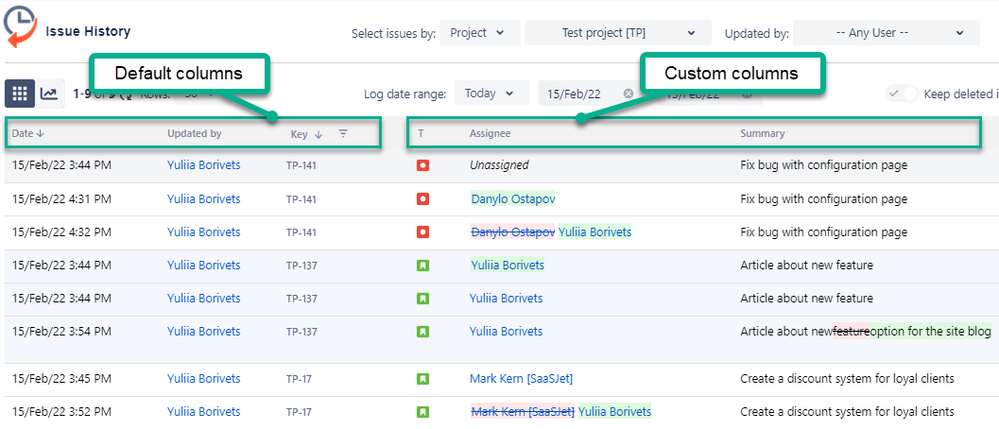
Task: Click the Assignee column header
Action: click(x=490, y=134)
